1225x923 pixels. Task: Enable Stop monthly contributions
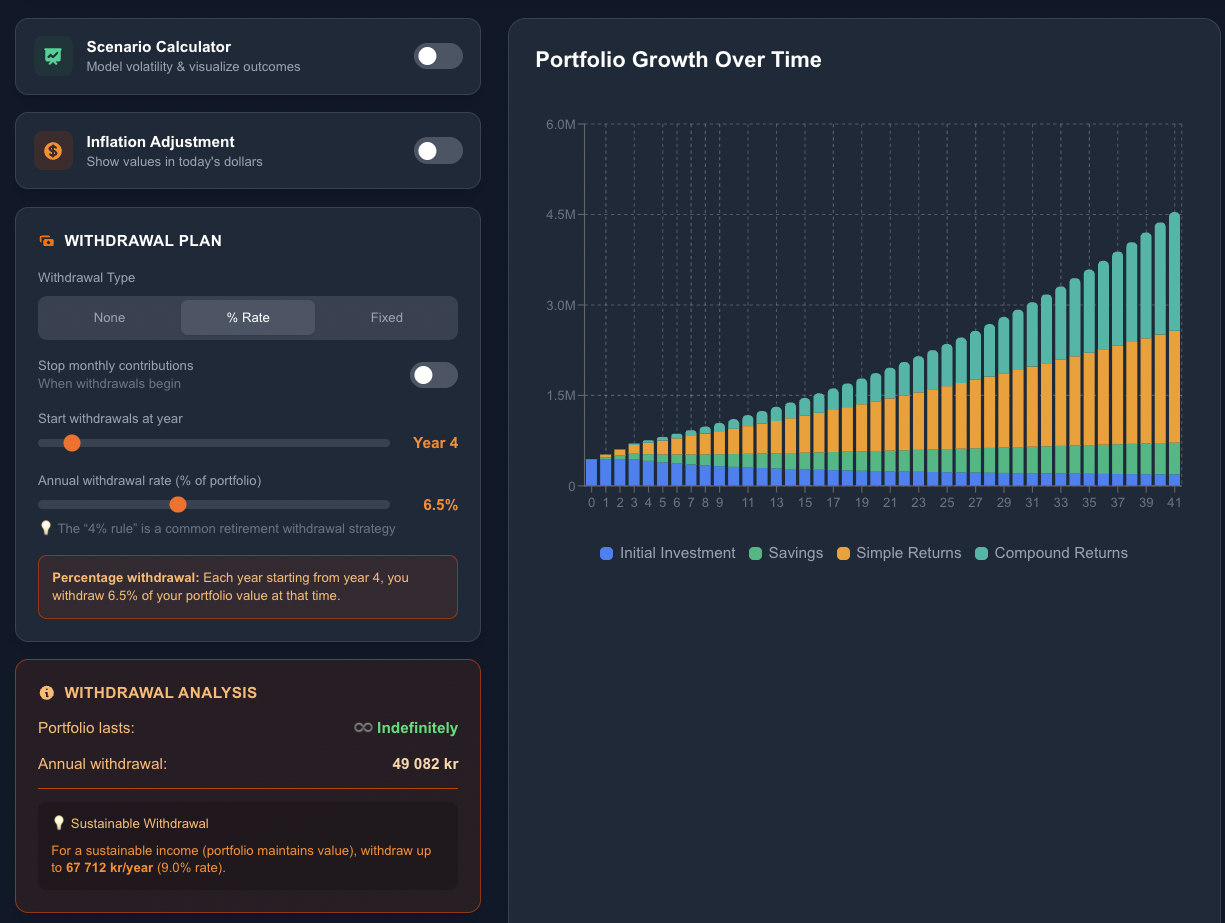pyautogui.click(x=434, y=374)
